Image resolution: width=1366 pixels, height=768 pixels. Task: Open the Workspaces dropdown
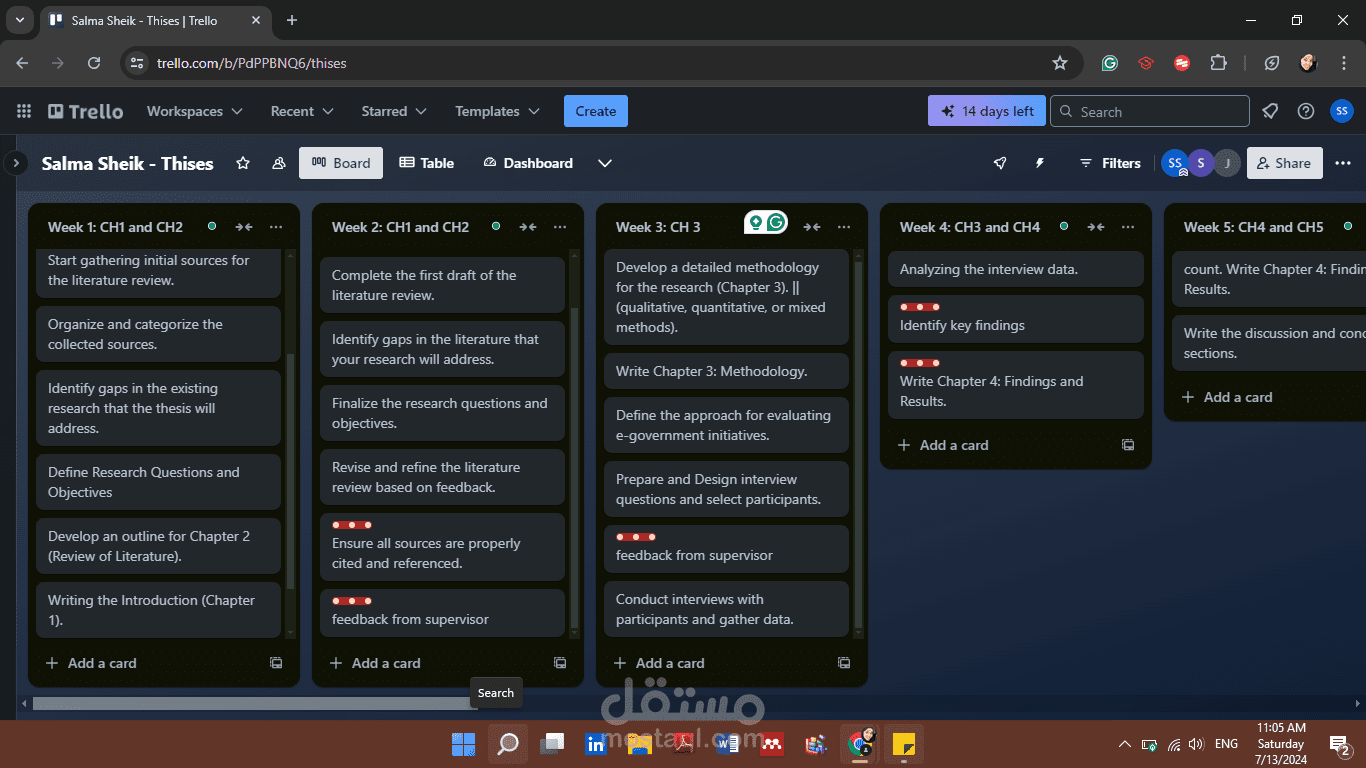tap(194, 111)
